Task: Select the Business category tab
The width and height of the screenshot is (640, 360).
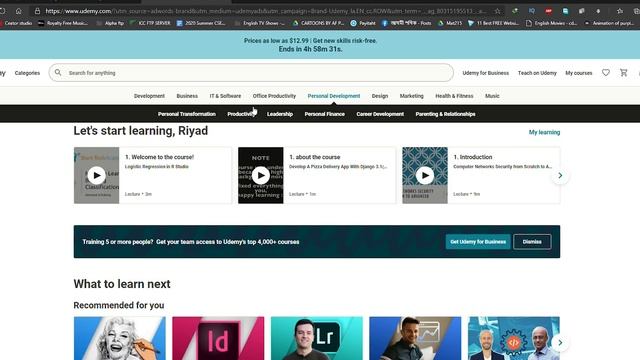Action: pos(187,96)
